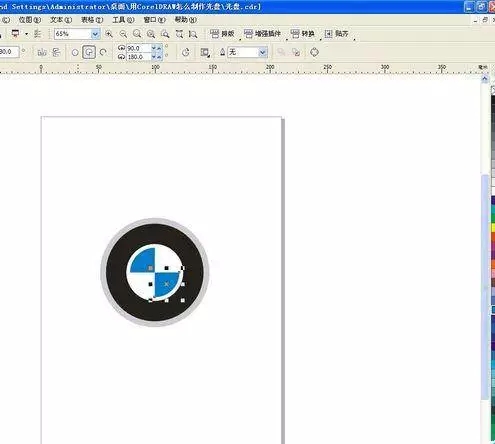This screenshot has width=495, height=444.
Task: Click the Zoom to Page Width icon
Action: pos(179,34)
